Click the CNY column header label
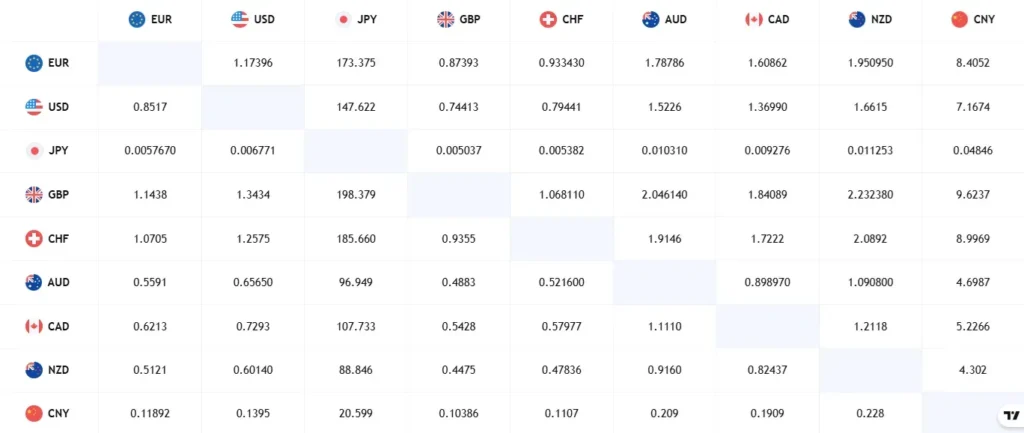This screenshot has height=433, width=1024. 984,19
